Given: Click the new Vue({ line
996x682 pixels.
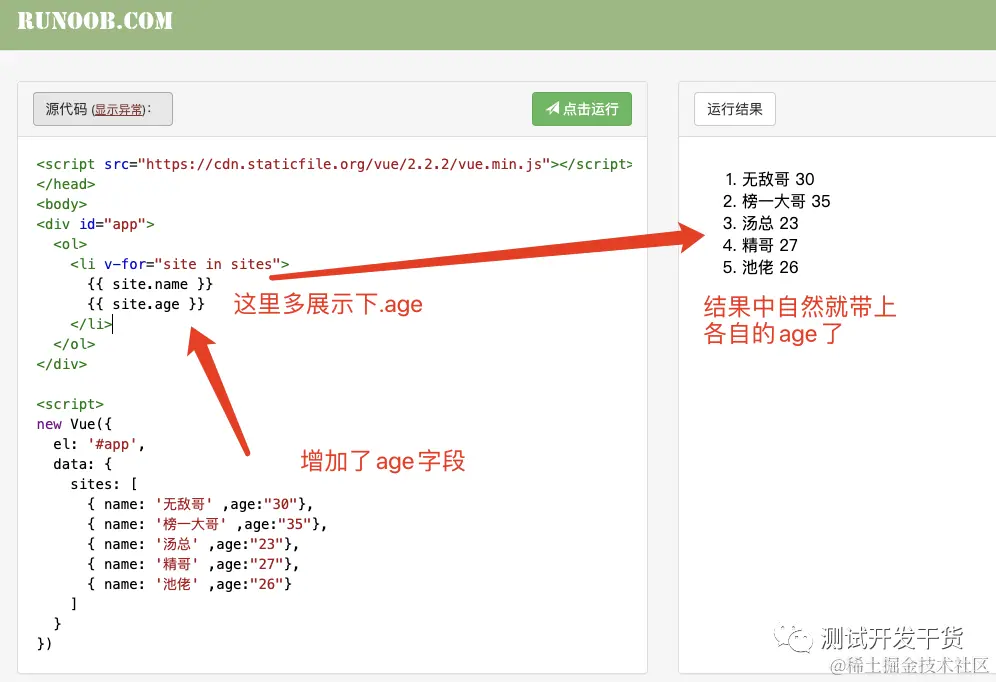Looking at the screenshot, I should 74,424.
